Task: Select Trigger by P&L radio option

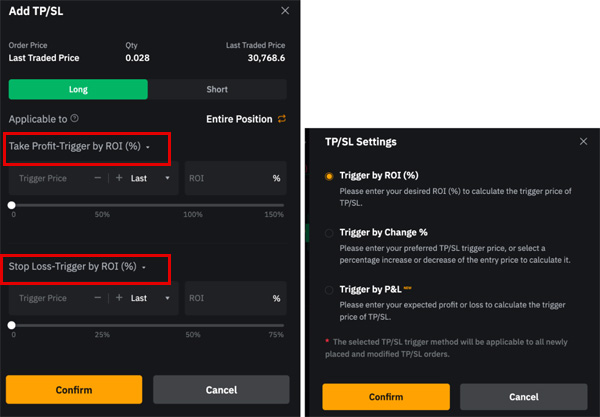Action: click(329, 290)
